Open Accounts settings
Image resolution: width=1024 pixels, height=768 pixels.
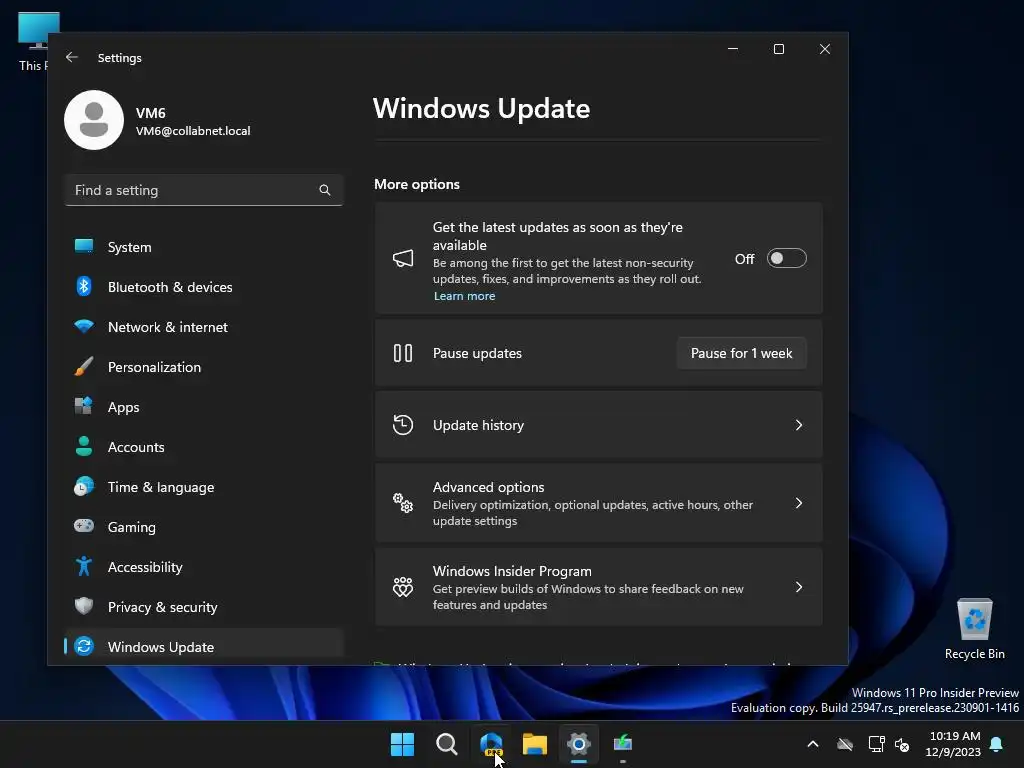[x=204, y=447]
